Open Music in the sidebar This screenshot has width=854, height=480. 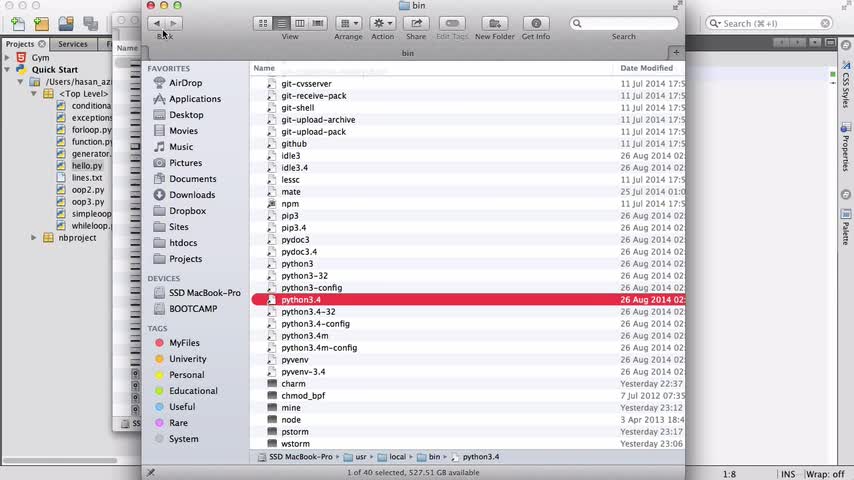(x=181, y=147)
